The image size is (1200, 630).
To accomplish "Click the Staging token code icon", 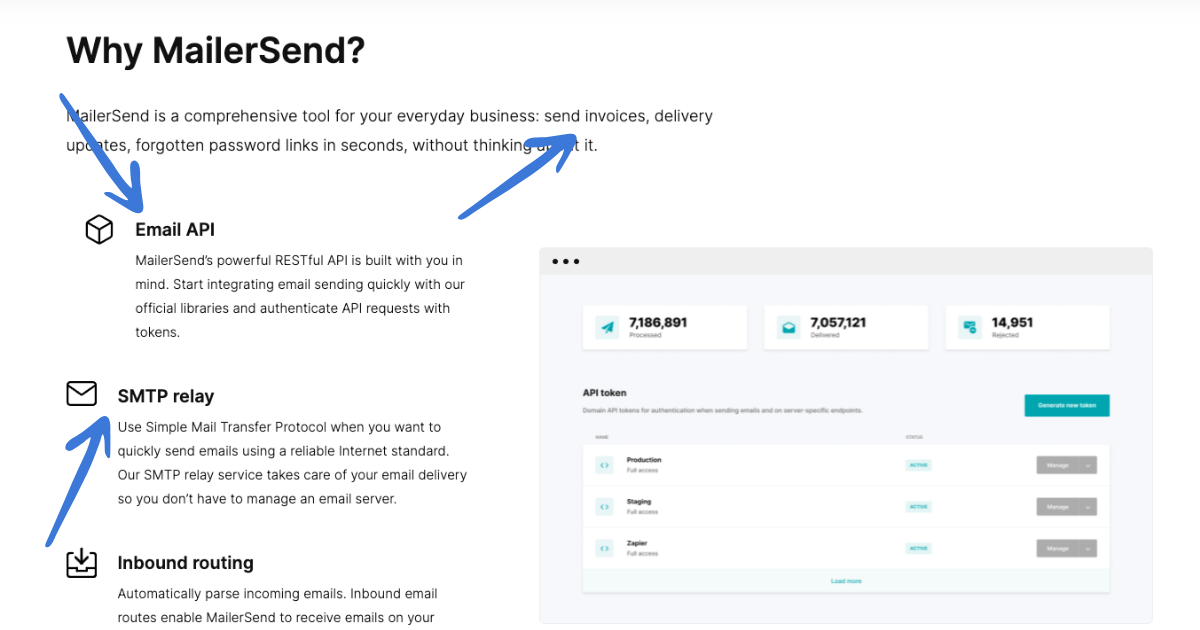I will 604,507.
